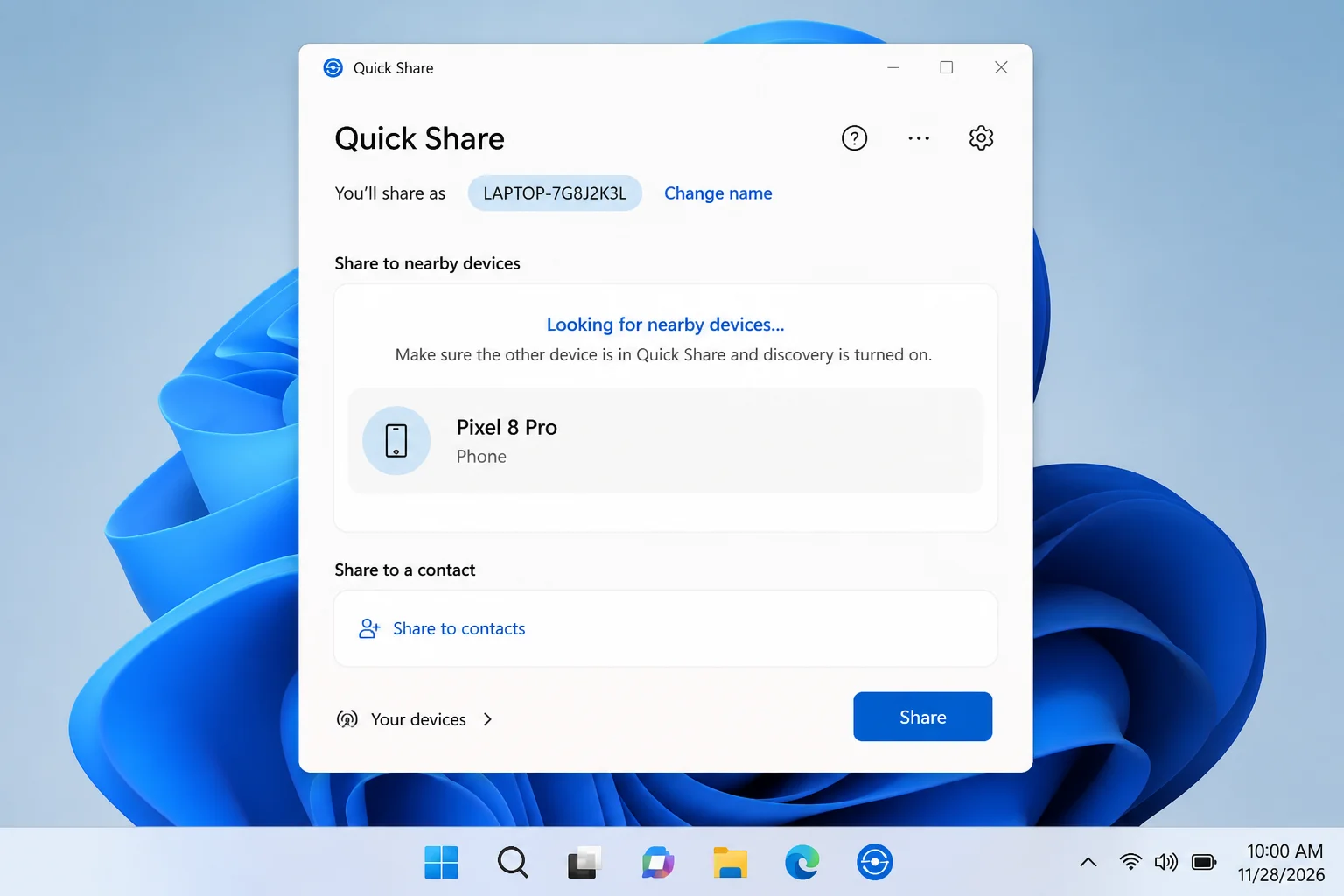
Task: Click the Quick Share logo in title bar
Action: pos(333,68)
